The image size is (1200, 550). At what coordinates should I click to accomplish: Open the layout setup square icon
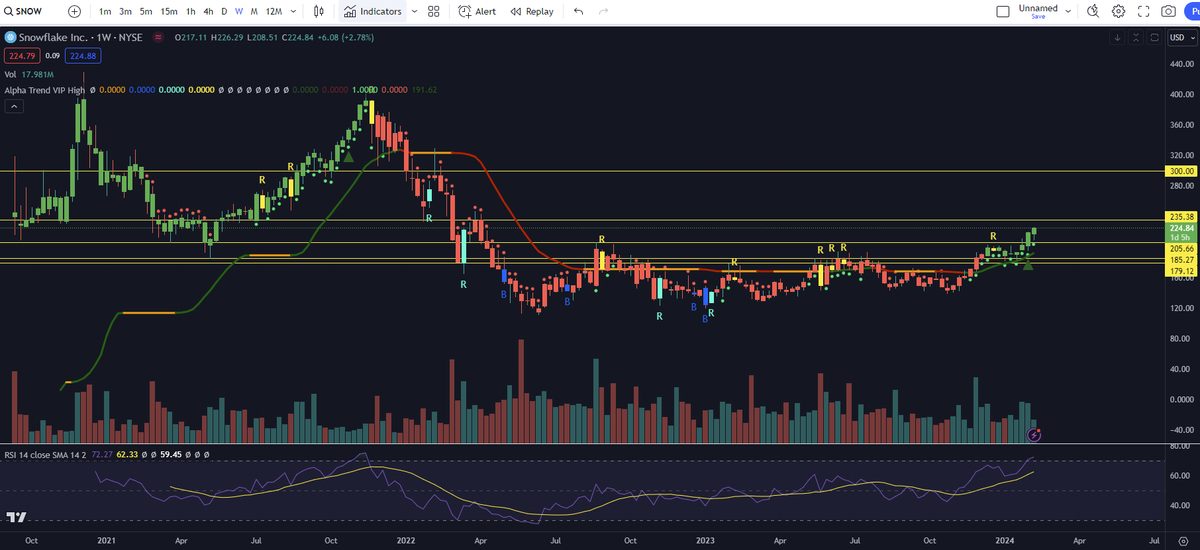pyautogui.click(x=1003, y=11)
